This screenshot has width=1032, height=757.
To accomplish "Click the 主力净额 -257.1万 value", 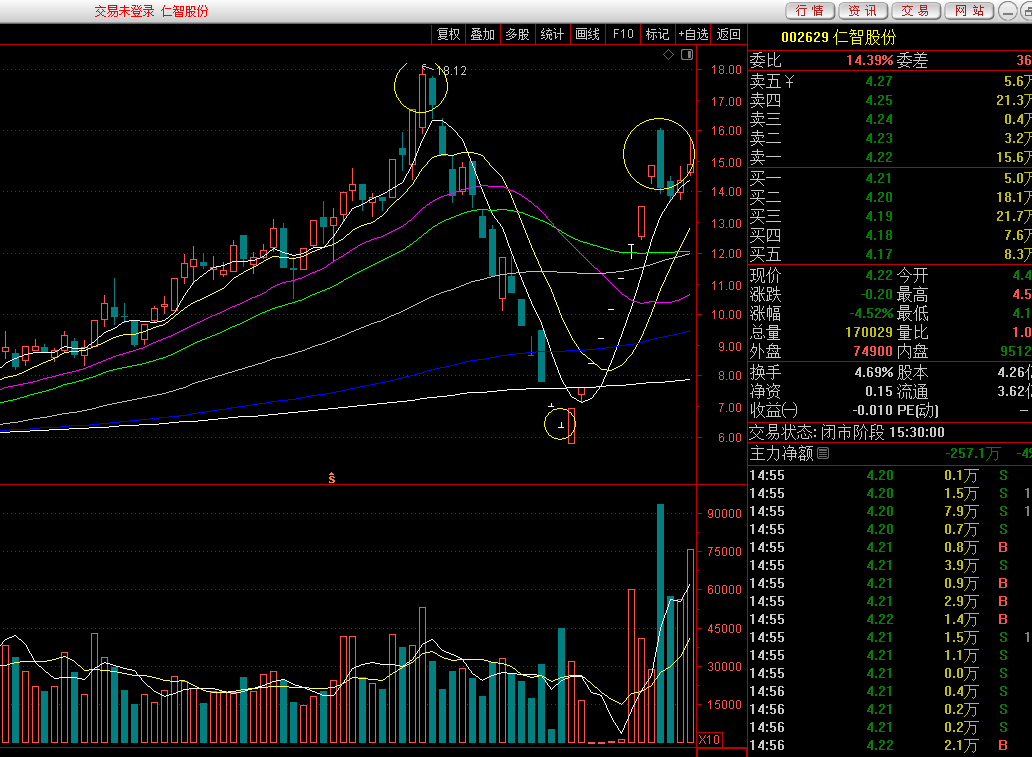I will pos(973,454).
